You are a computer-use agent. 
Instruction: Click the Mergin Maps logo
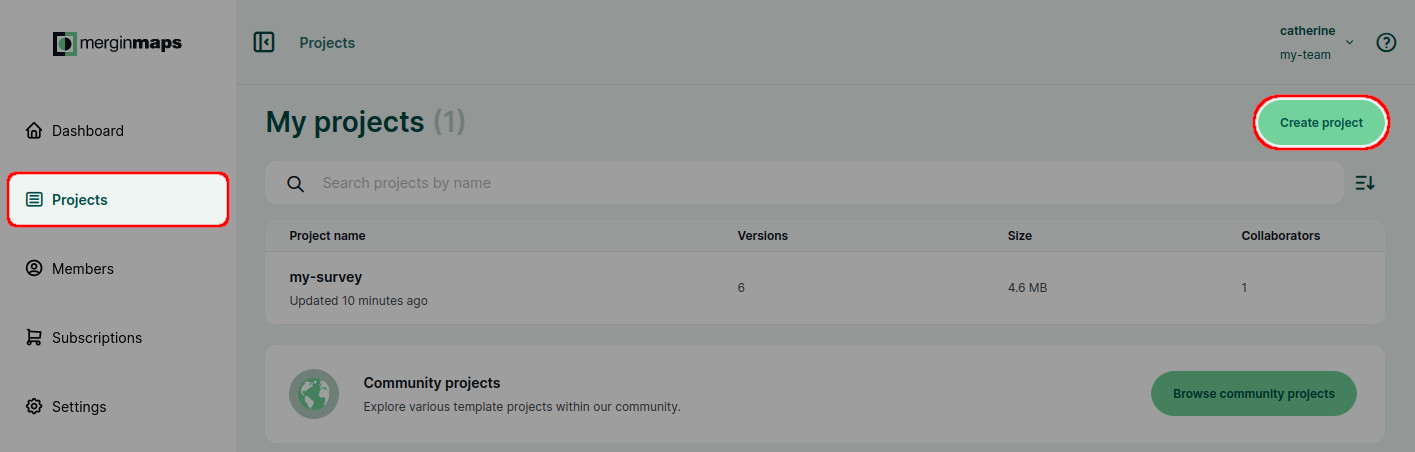pos(118,43)
